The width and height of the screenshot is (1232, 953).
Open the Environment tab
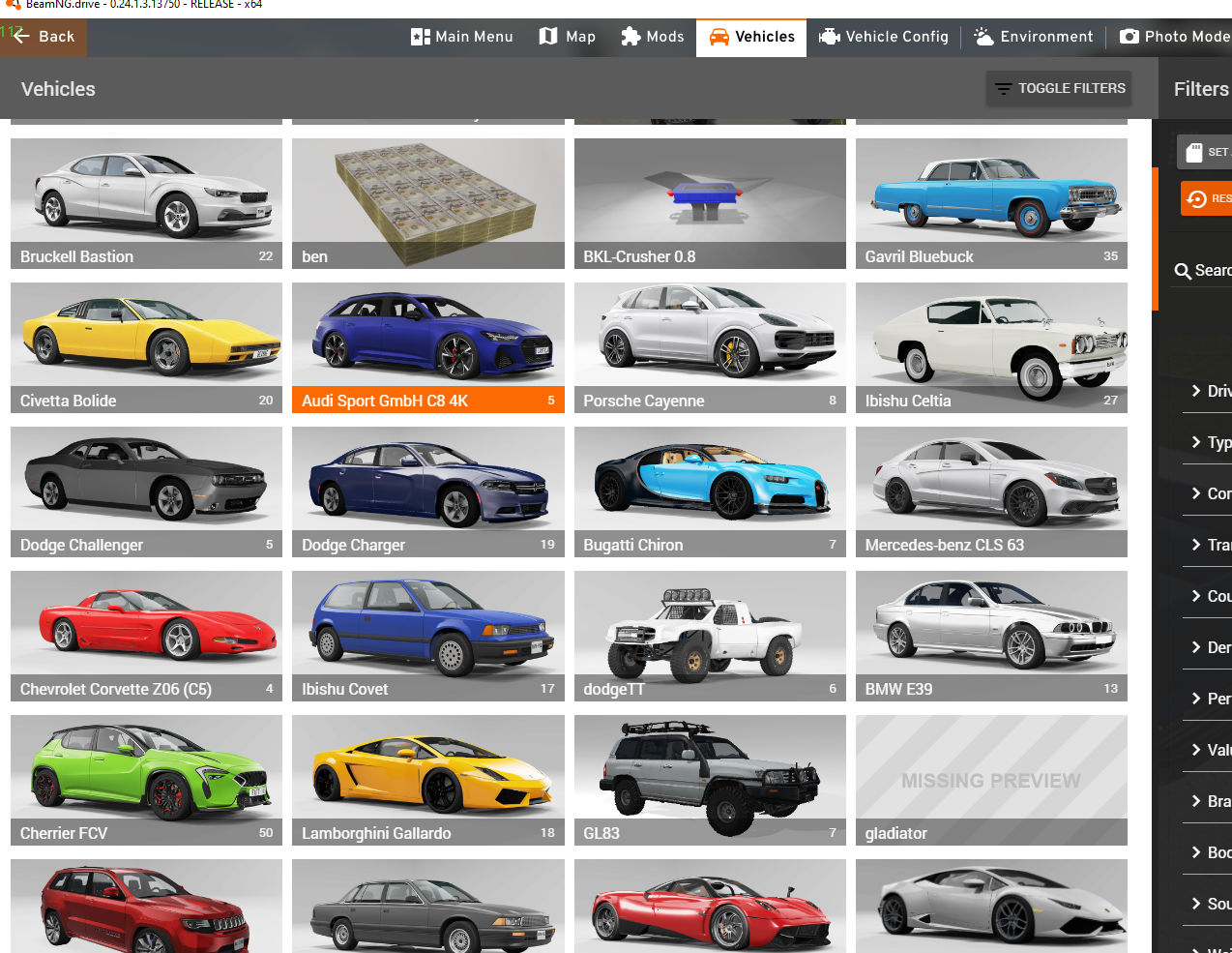1034,37
